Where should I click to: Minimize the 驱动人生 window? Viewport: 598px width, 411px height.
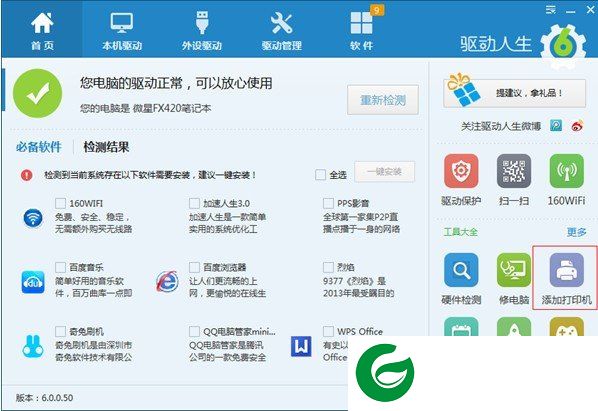point(571,11)
